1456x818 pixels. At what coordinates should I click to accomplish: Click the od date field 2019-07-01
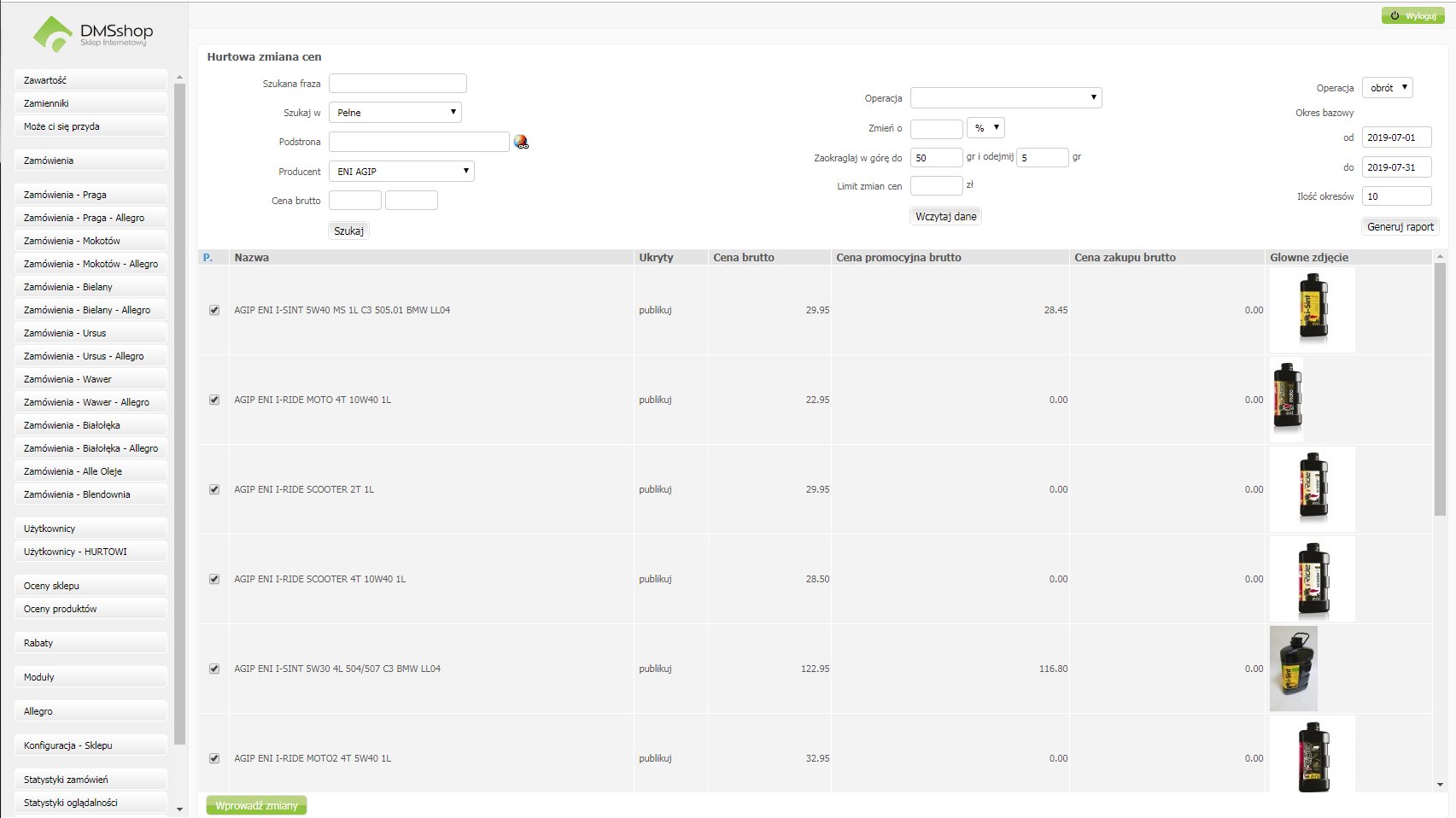pos(1397,137)
